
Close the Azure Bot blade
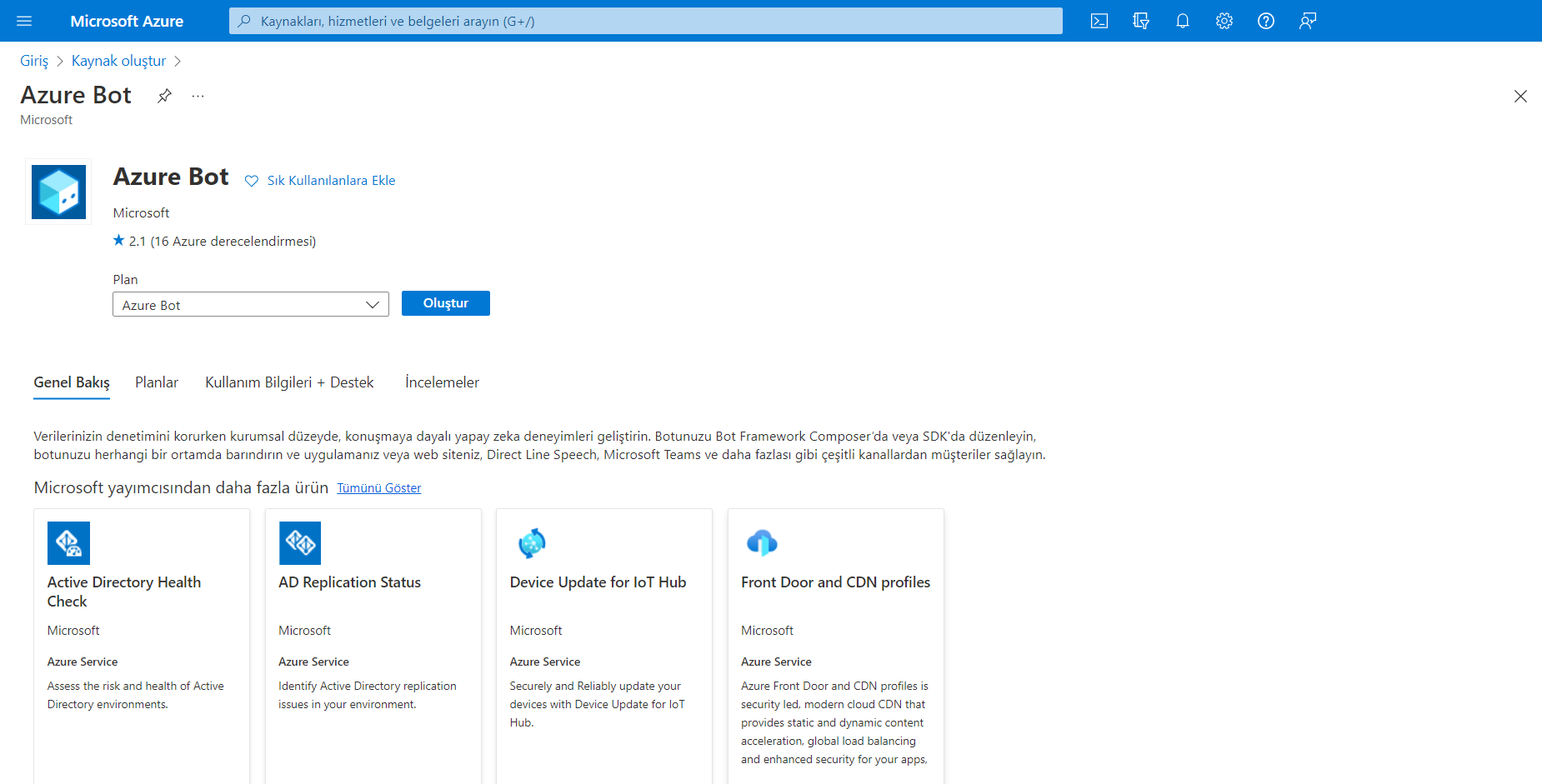[x=1520, y=97]
